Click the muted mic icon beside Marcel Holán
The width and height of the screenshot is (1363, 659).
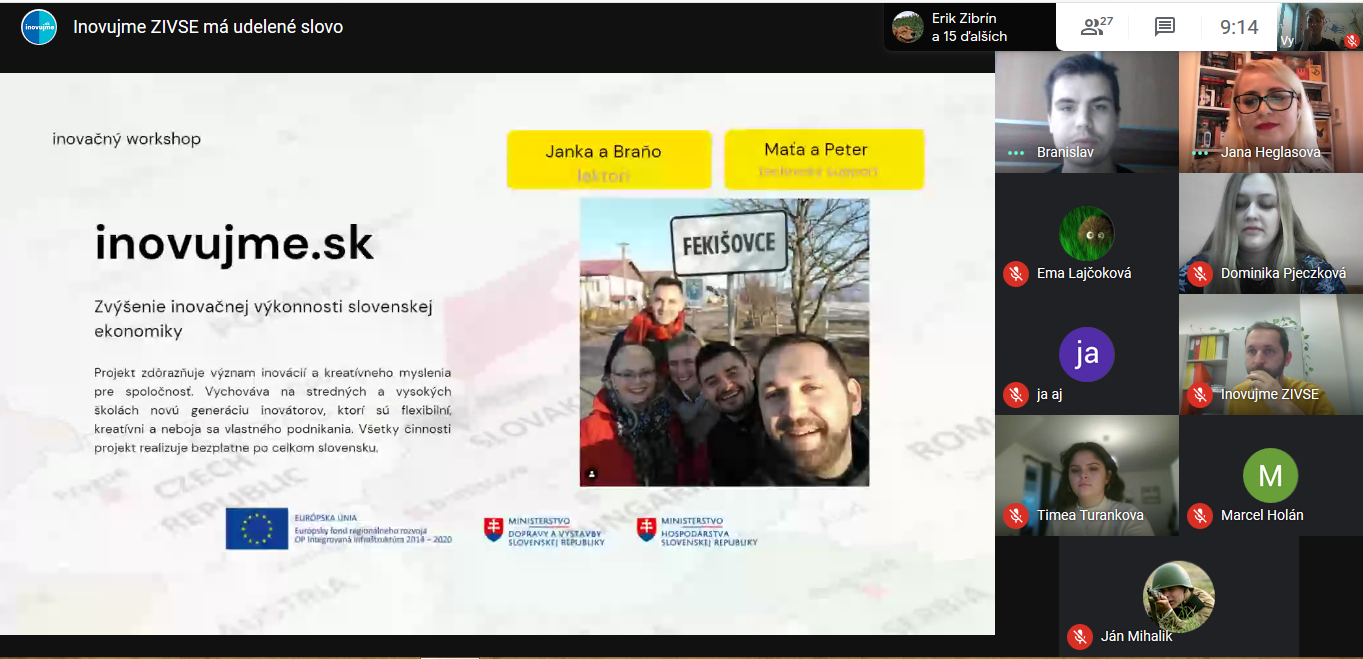1200,515
